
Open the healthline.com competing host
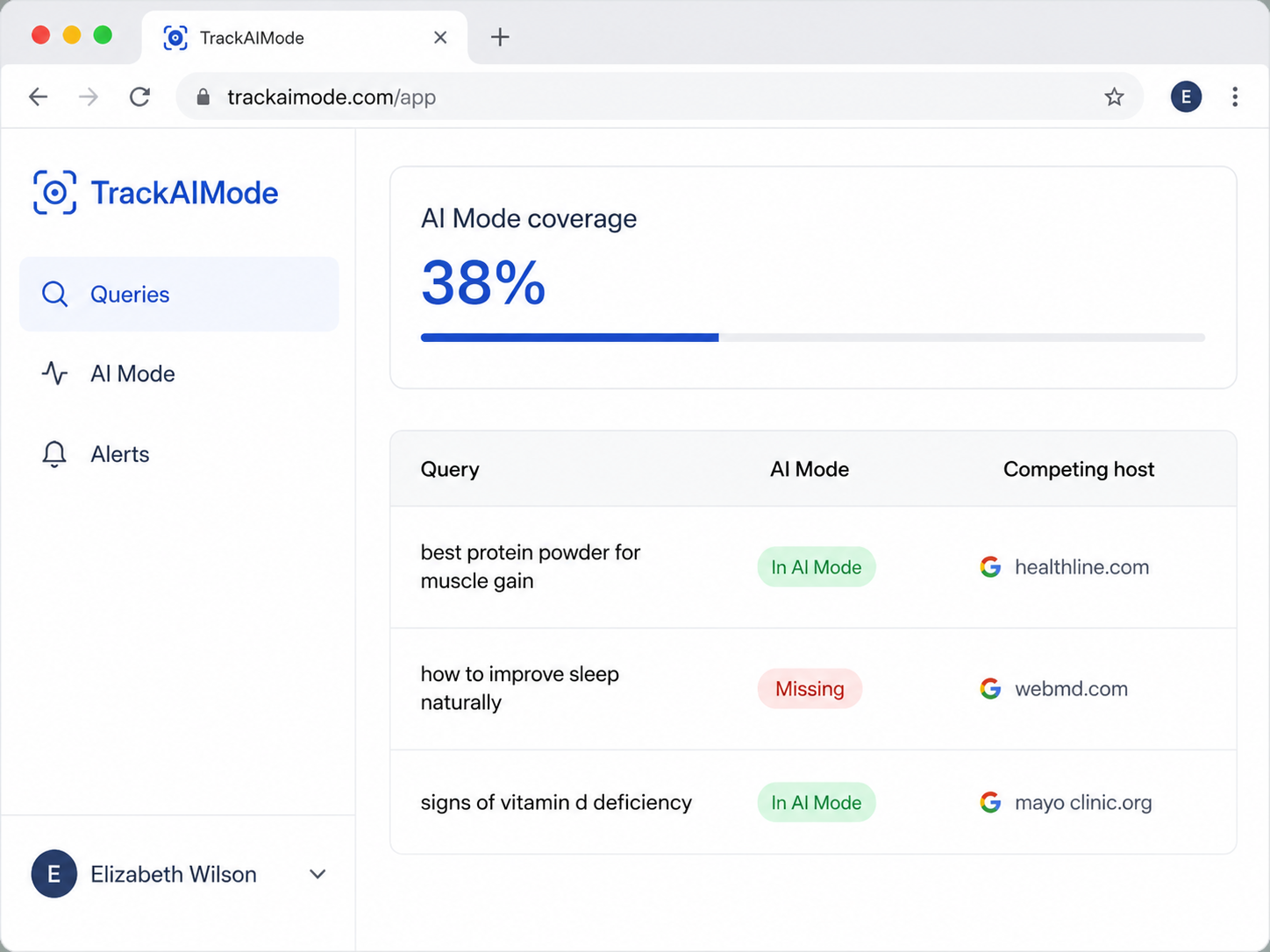click(x=1081, y=567)
